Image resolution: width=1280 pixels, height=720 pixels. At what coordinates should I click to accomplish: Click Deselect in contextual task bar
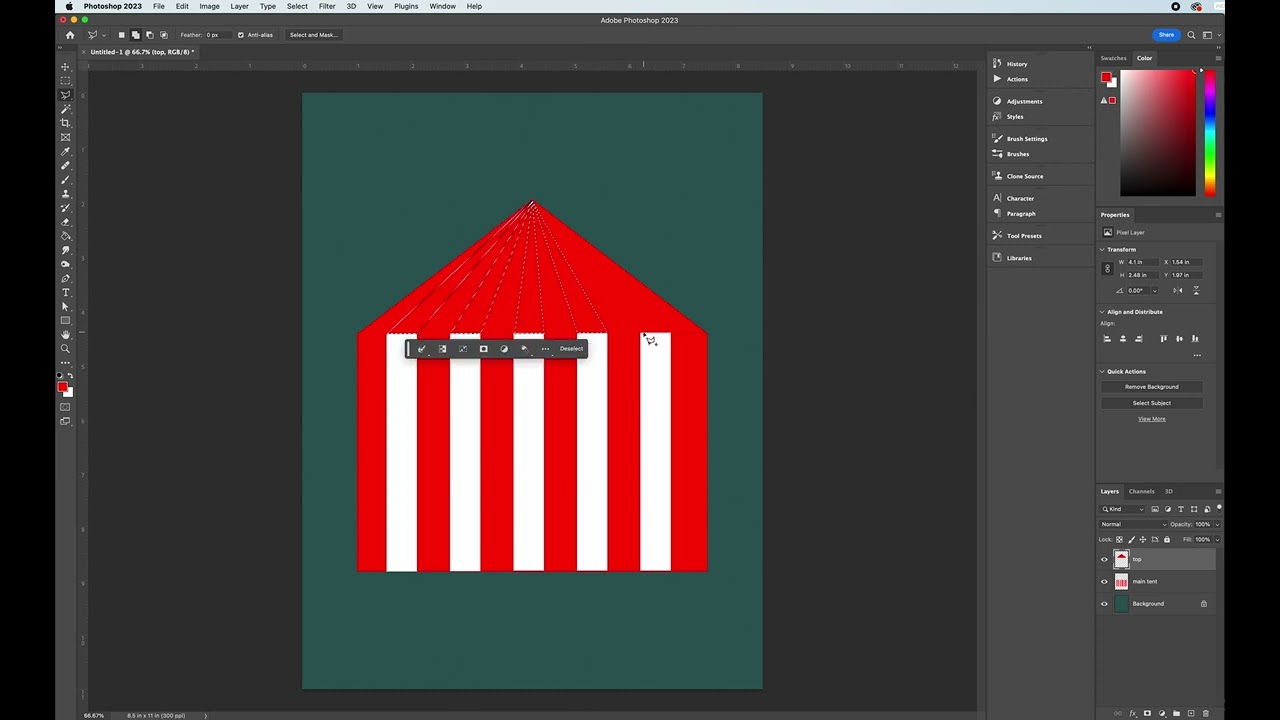point(571,349)
